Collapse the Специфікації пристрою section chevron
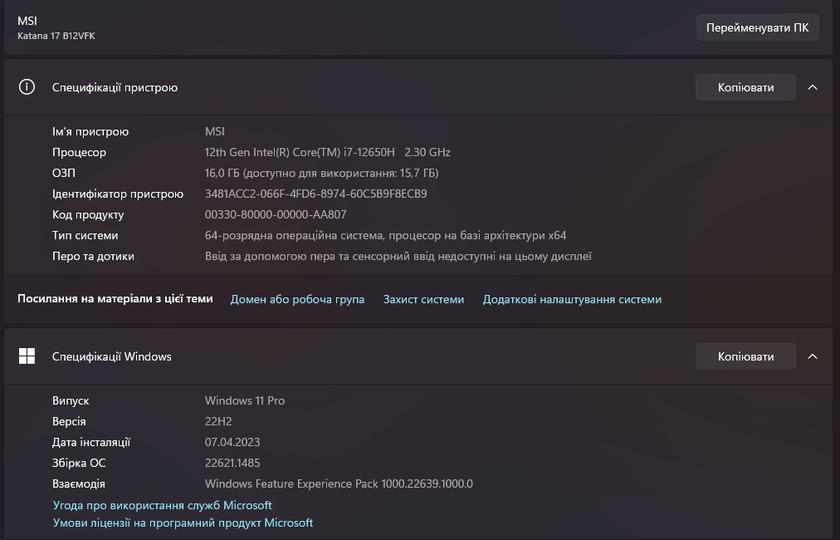This screenshot has height=540, width=840. coord(813,87)
